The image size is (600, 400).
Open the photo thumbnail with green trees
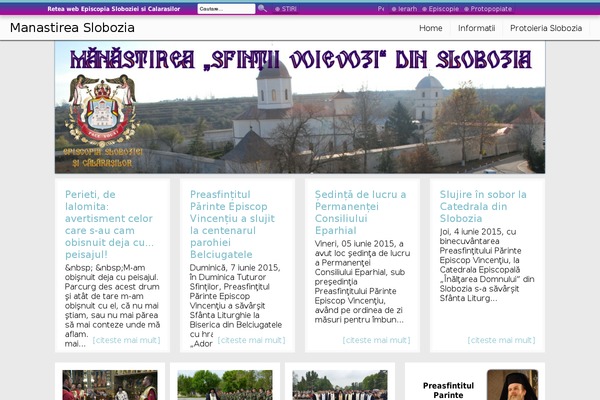click(225, 385)
